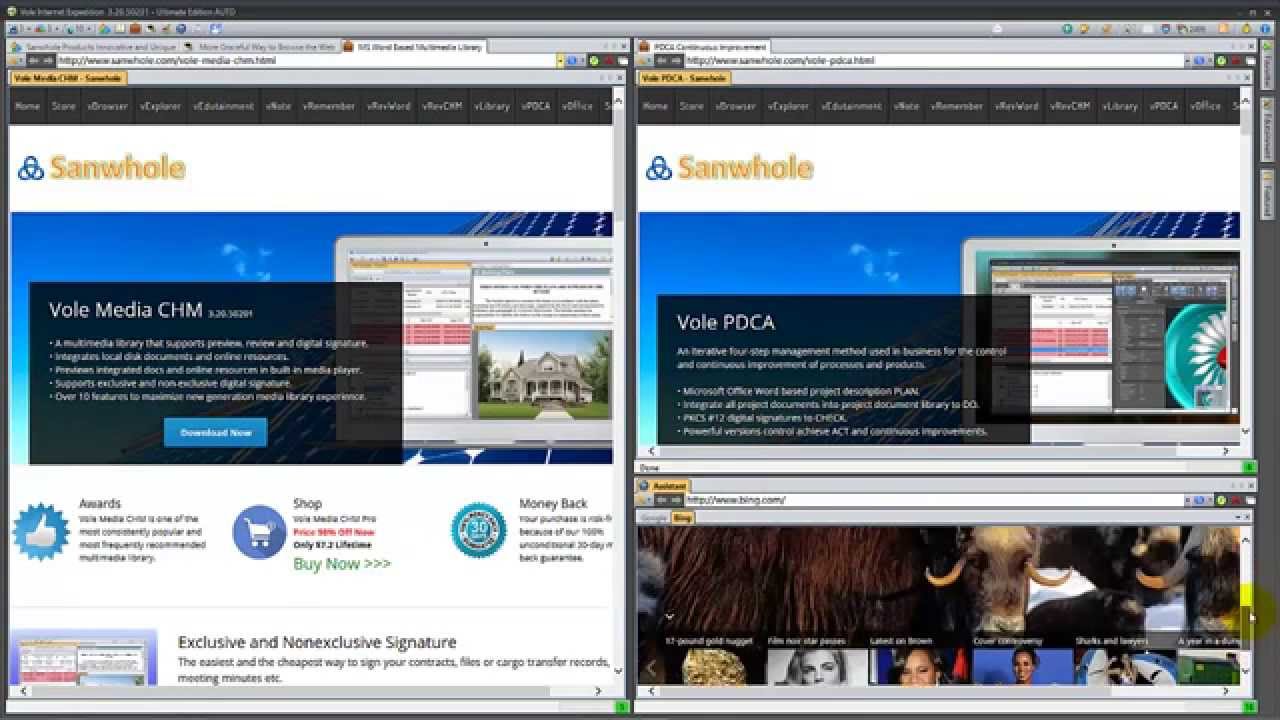This screenshot has width=1280, height=720.
Task: Open the Sanwhole Products Innovative and Unique tab
Action: [x=93, y=47]
